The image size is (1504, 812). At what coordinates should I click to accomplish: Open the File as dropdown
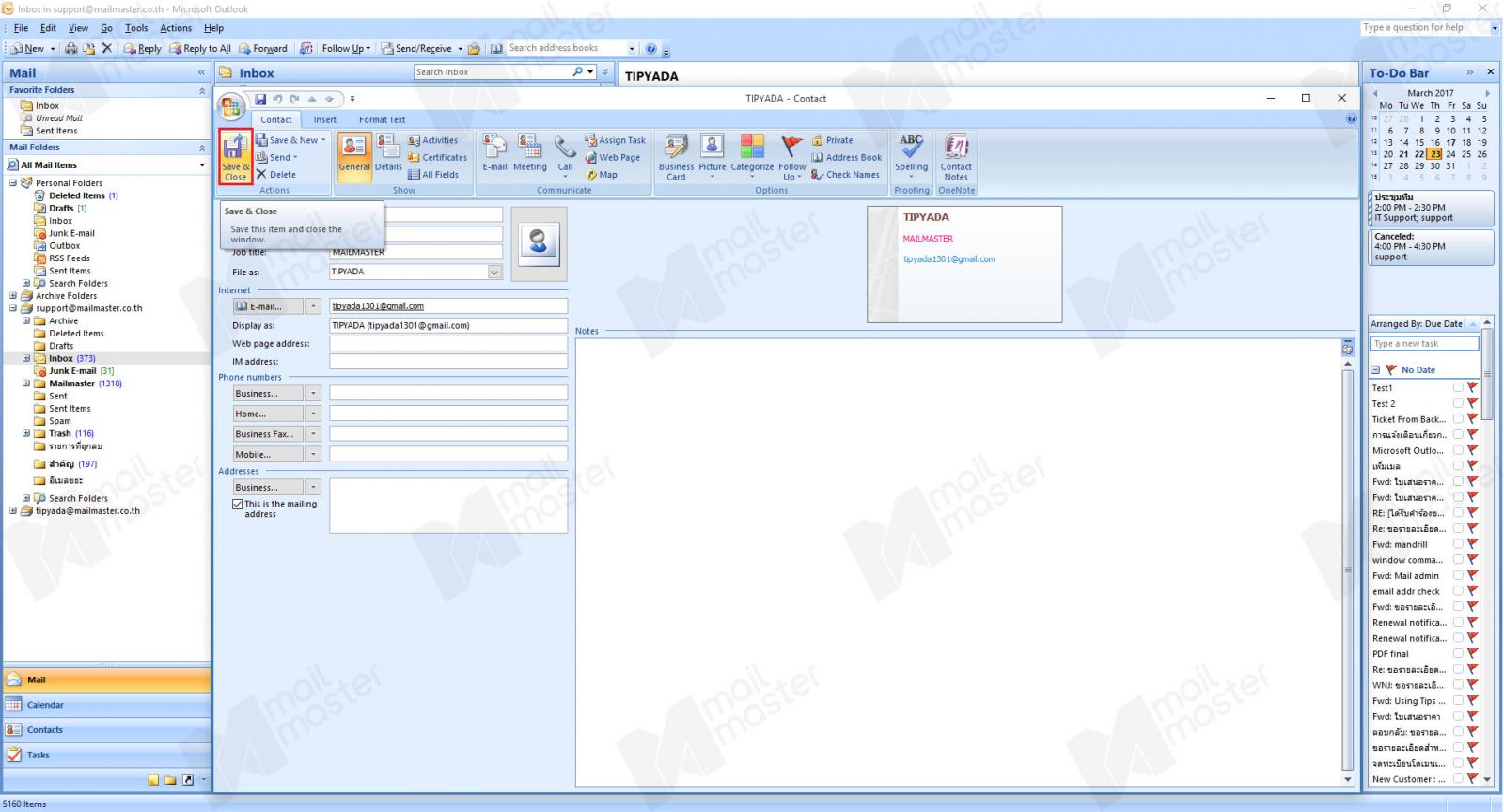[494, 272]
